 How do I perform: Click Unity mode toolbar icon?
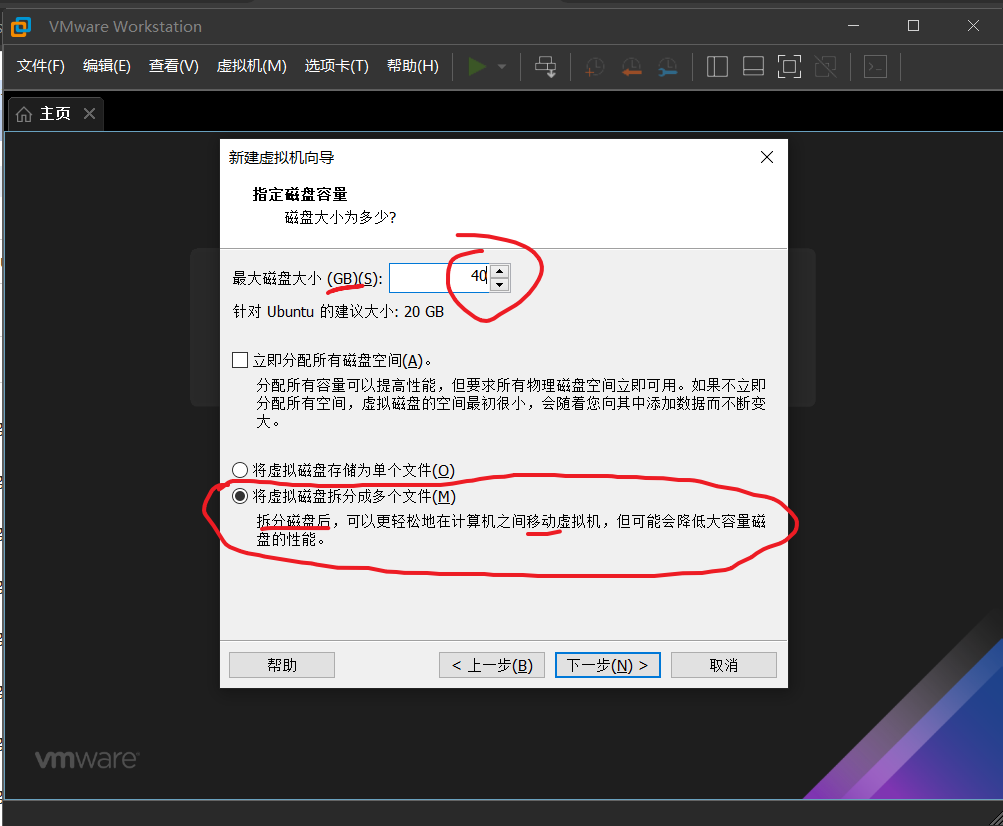pyautogui.click(x=826, y=67)
